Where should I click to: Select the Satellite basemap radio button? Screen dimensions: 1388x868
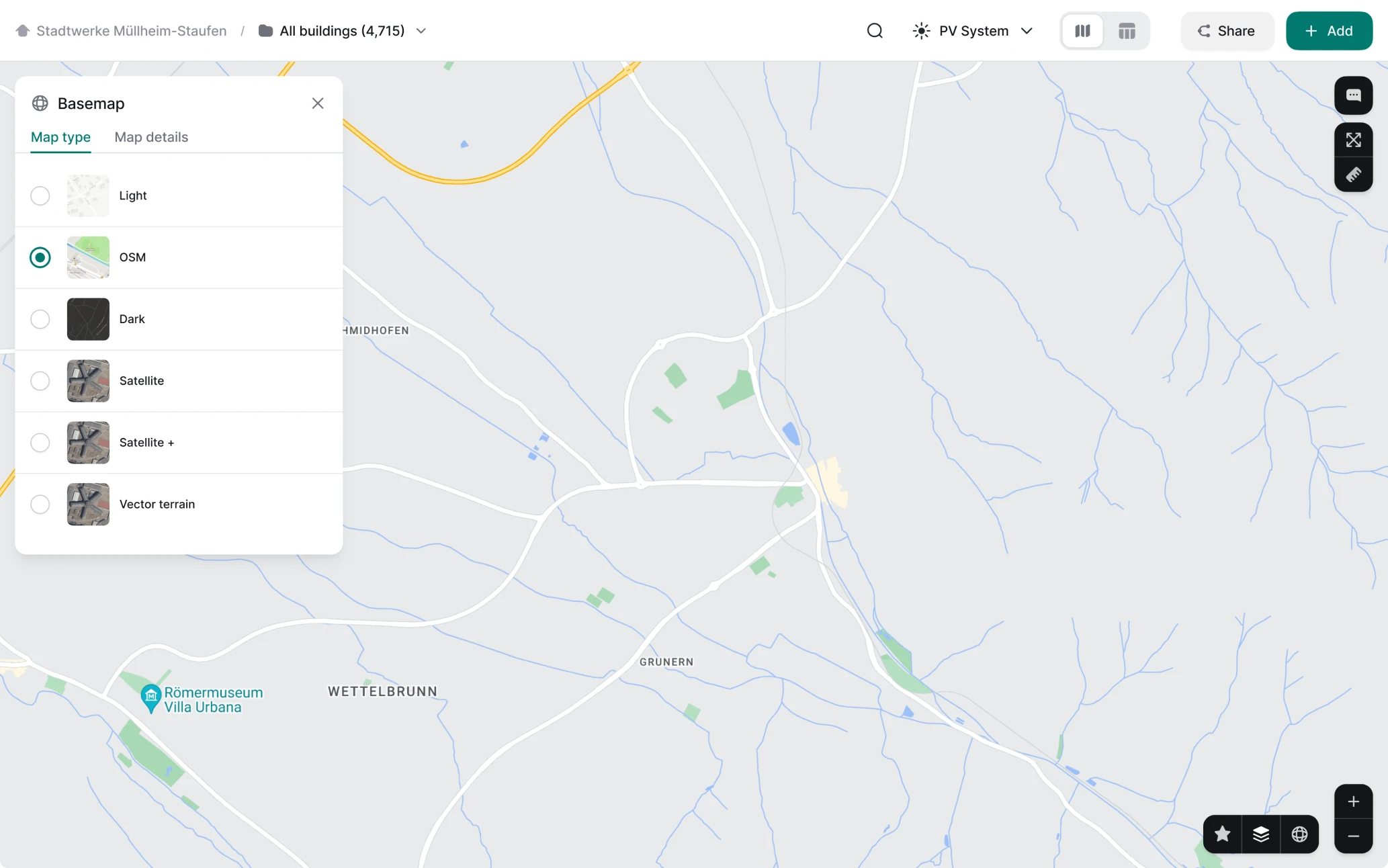tap(40, 381)
